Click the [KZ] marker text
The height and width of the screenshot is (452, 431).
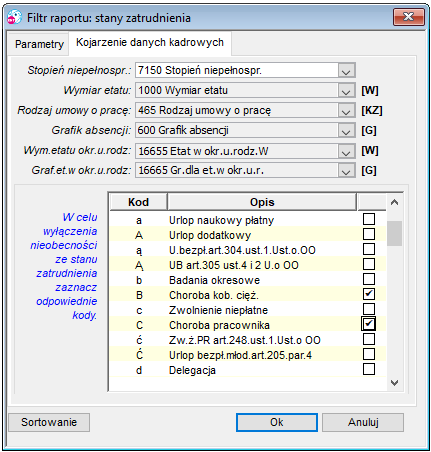(x=372, y=110)
